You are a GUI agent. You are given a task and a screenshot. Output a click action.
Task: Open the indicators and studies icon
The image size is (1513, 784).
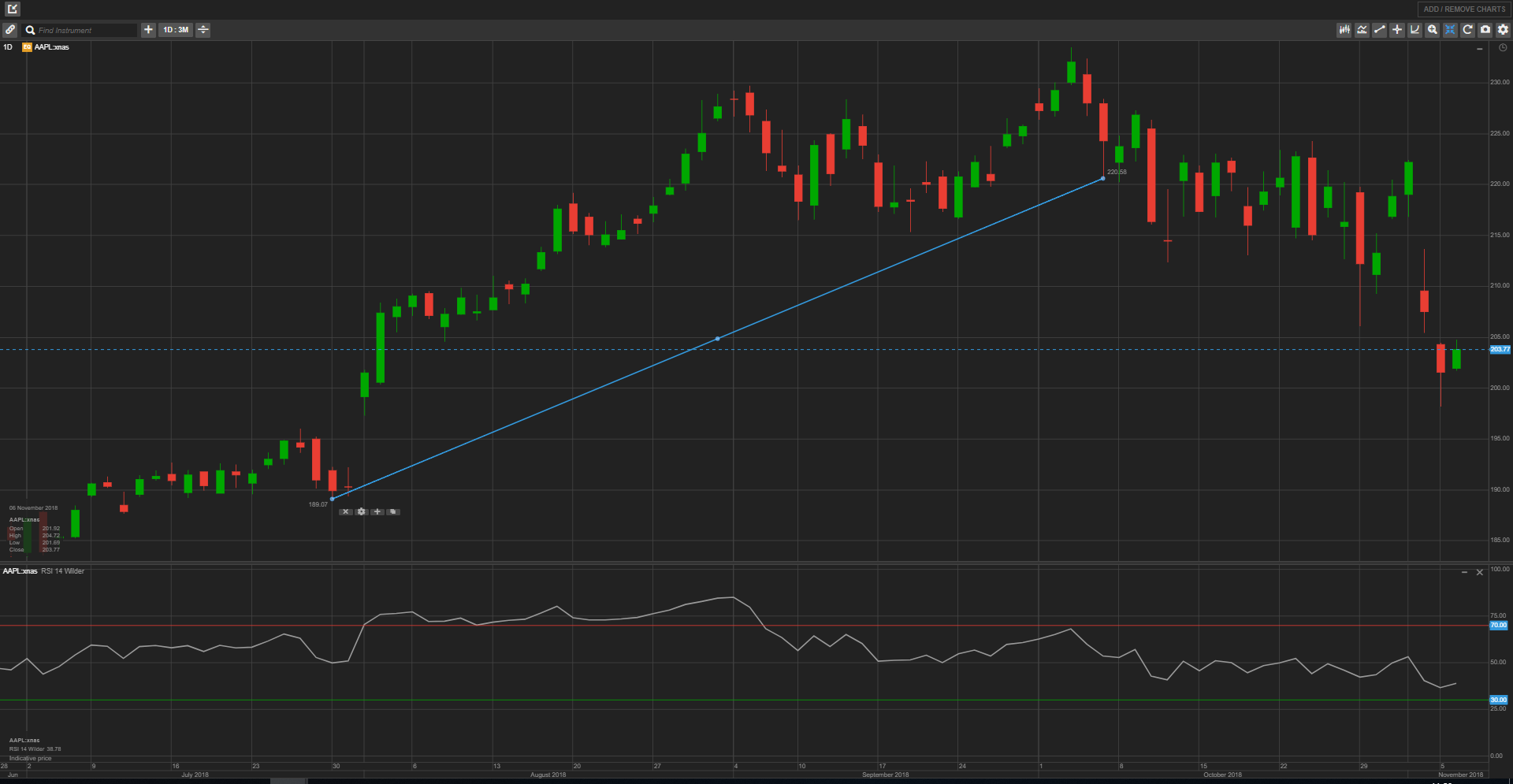[1362, 30]
